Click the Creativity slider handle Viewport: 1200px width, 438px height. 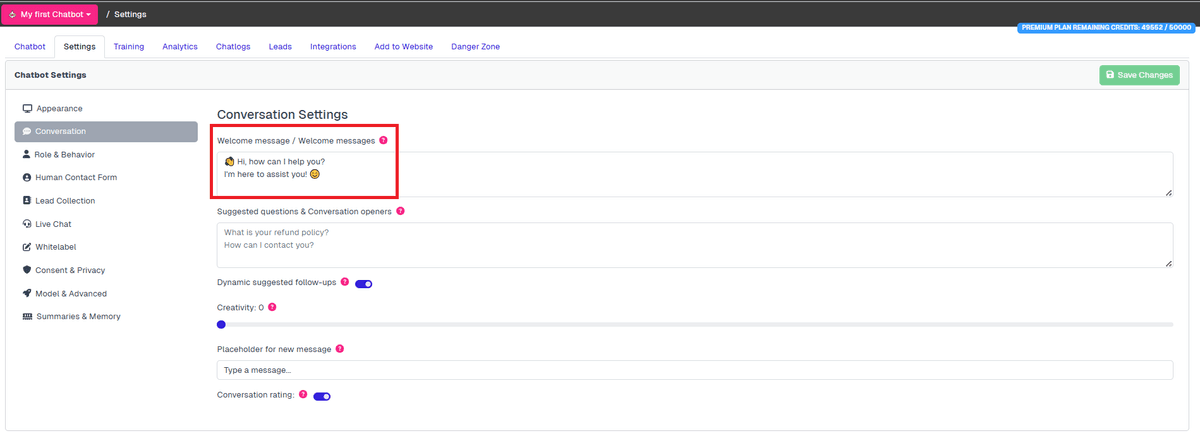click(x=221, y=324)
